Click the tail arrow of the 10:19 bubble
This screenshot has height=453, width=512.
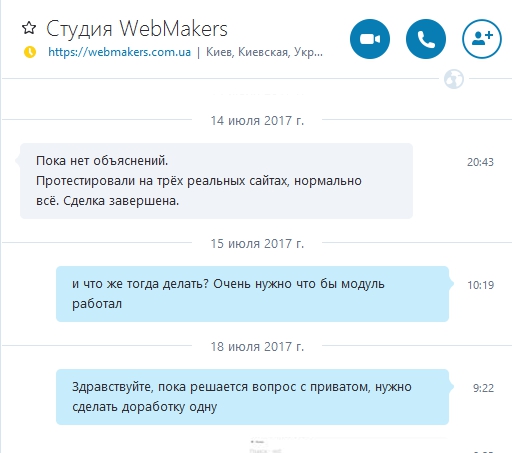coord(451,284)
